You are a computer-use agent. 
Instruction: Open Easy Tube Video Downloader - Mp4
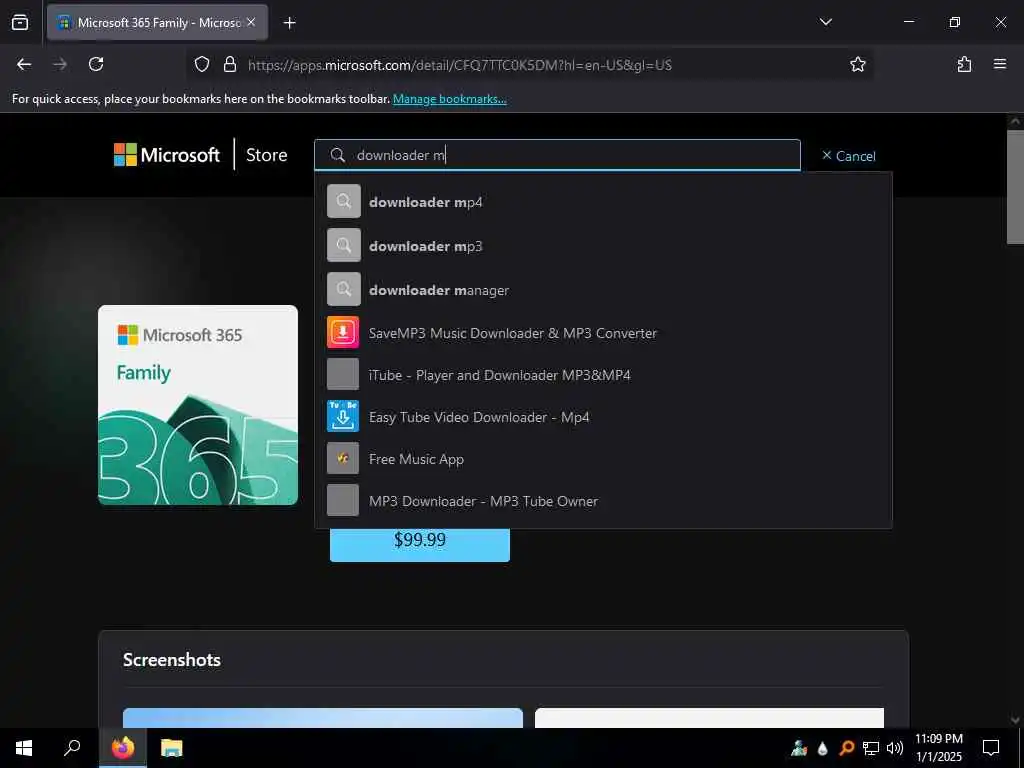click(x=603, y=416)
